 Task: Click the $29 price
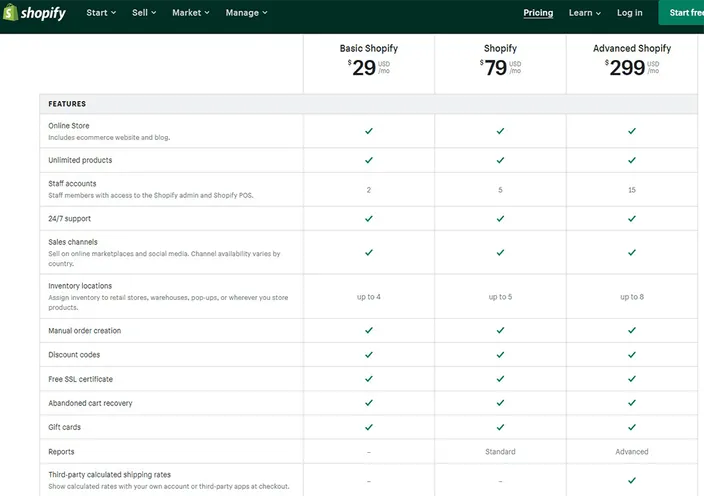click(x=368, y=68)
